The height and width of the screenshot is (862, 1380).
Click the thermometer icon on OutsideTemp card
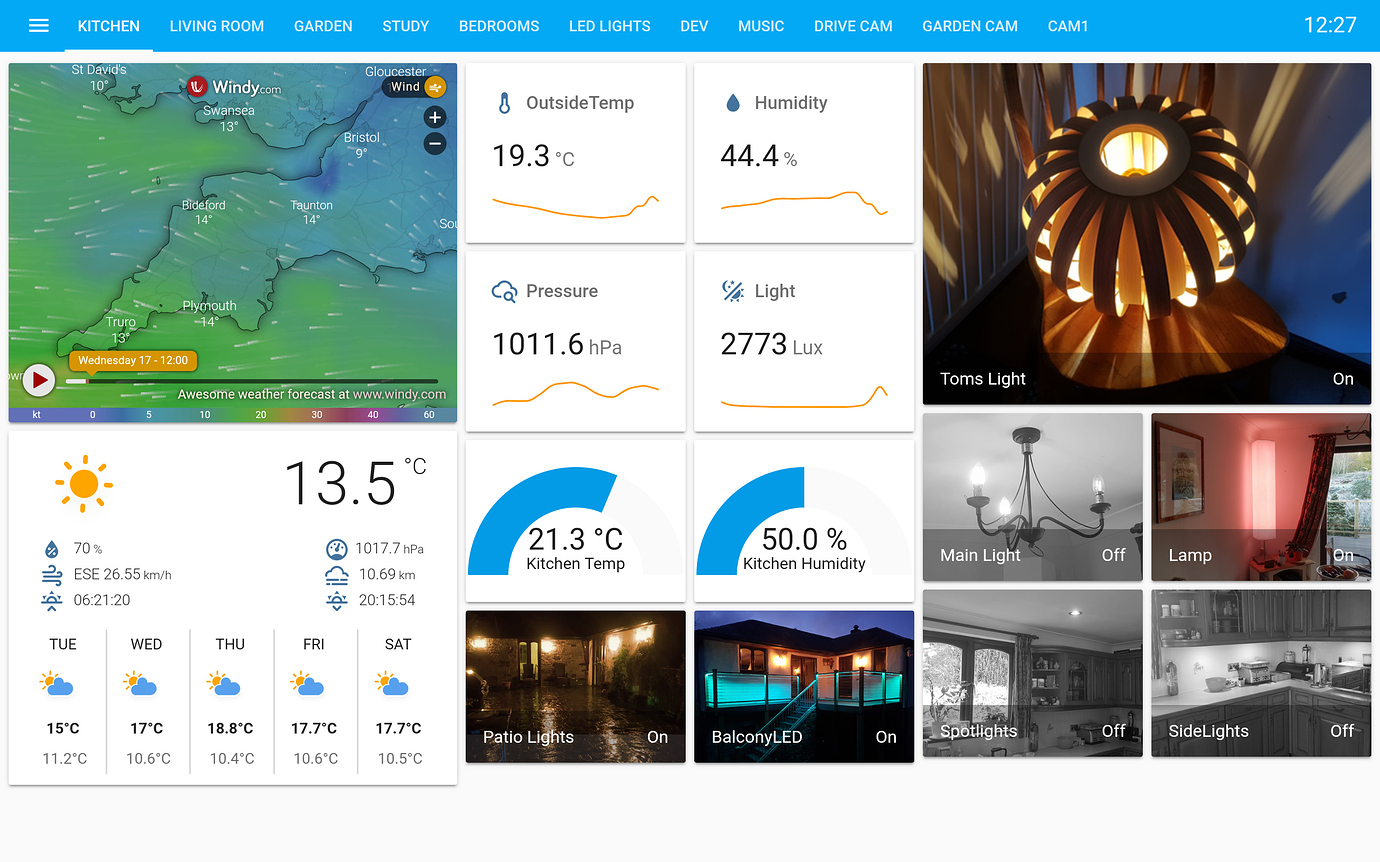(x=504, y=102)
